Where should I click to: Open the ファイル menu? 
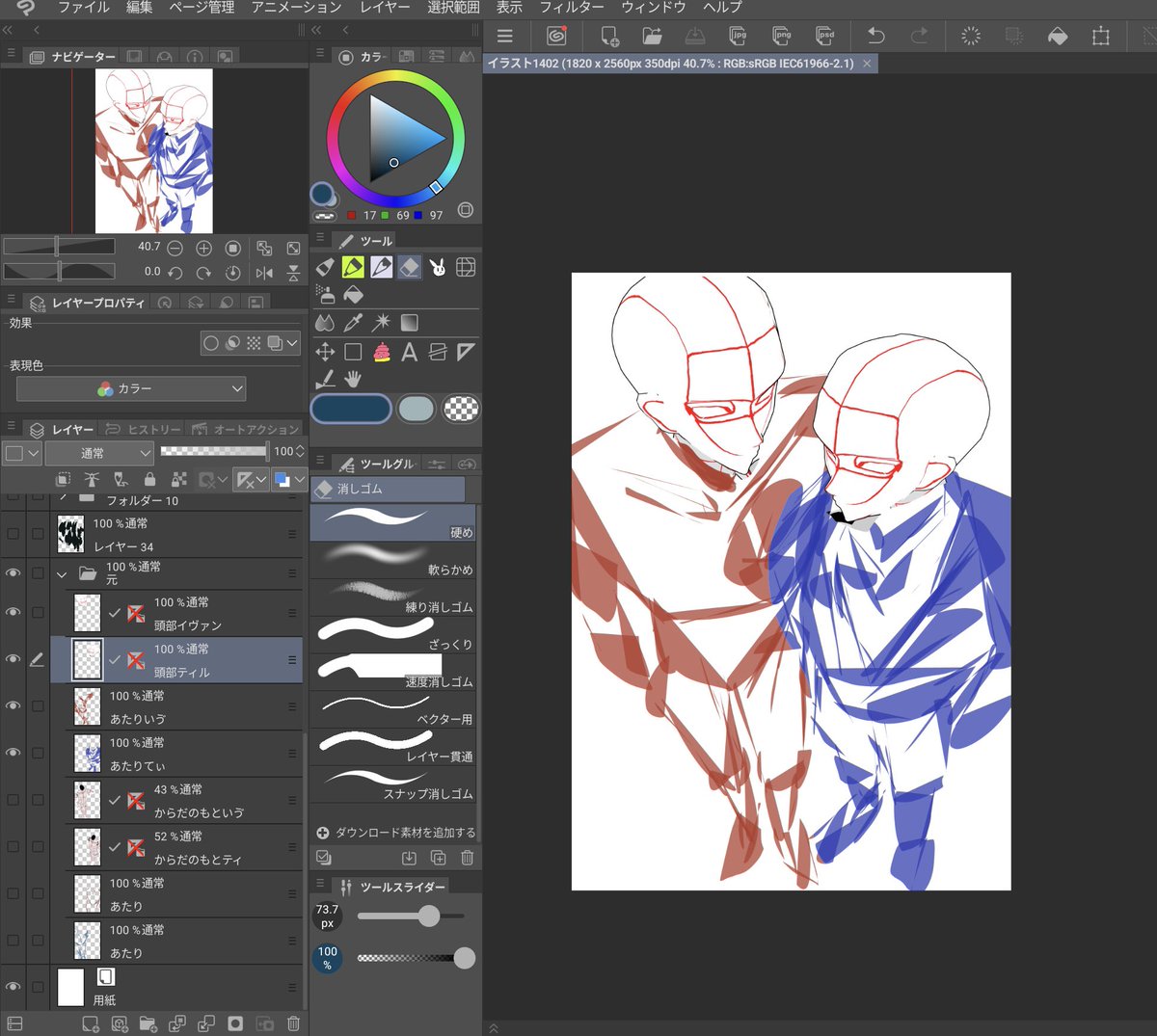(x=83, y=8)
